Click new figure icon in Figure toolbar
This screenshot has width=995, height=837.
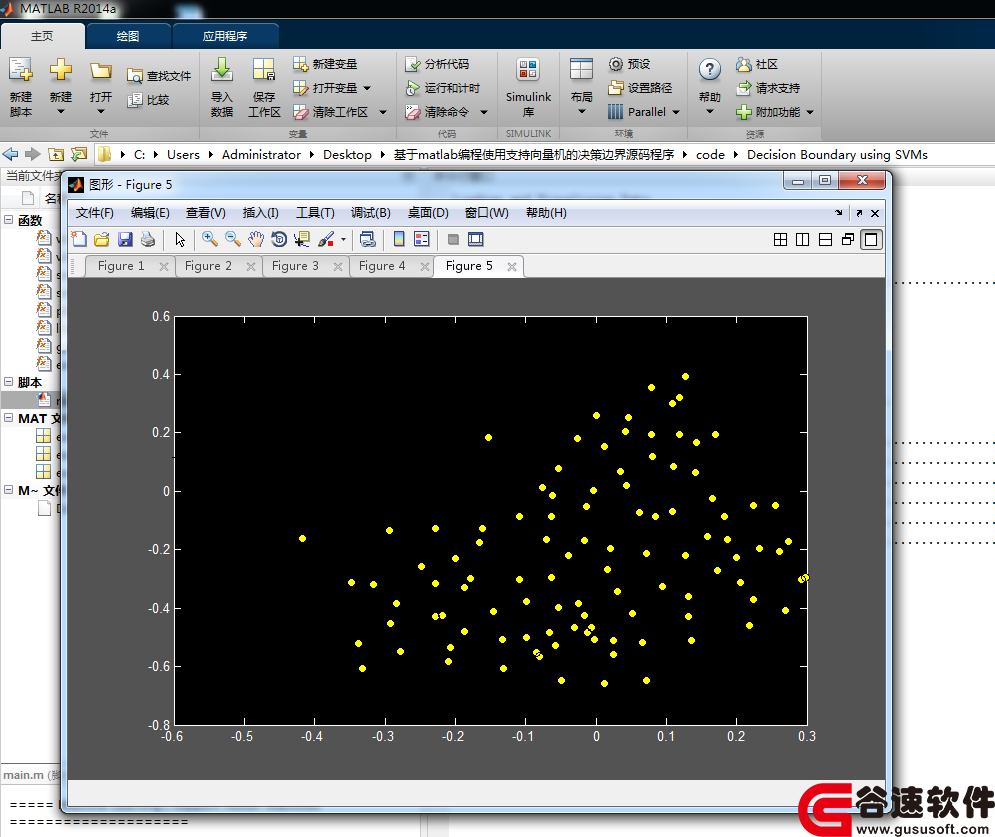[79, 239]
